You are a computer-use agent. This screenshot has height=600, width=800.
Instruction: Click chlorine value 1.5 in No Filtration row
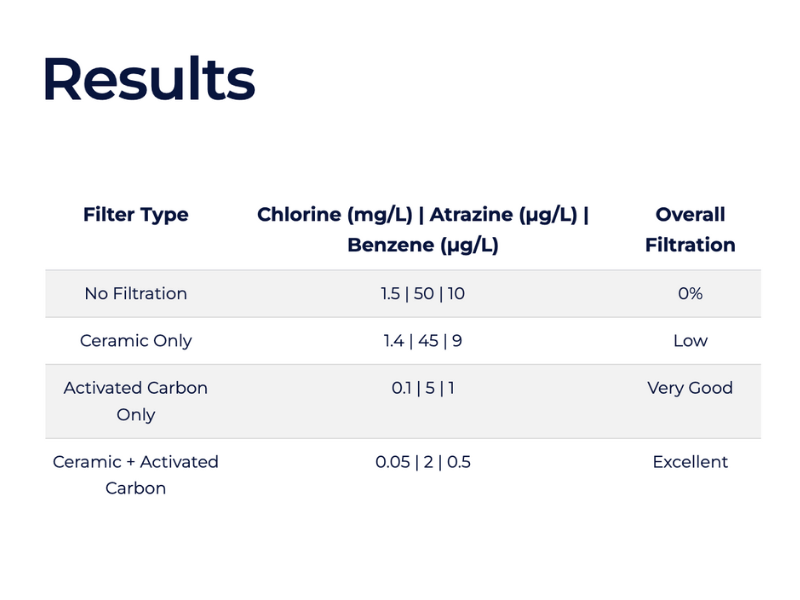point(390,294)
